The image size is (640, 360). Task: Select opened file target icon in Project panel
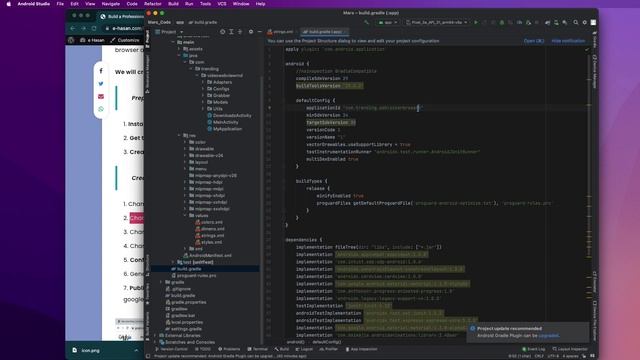coord(222,32)
